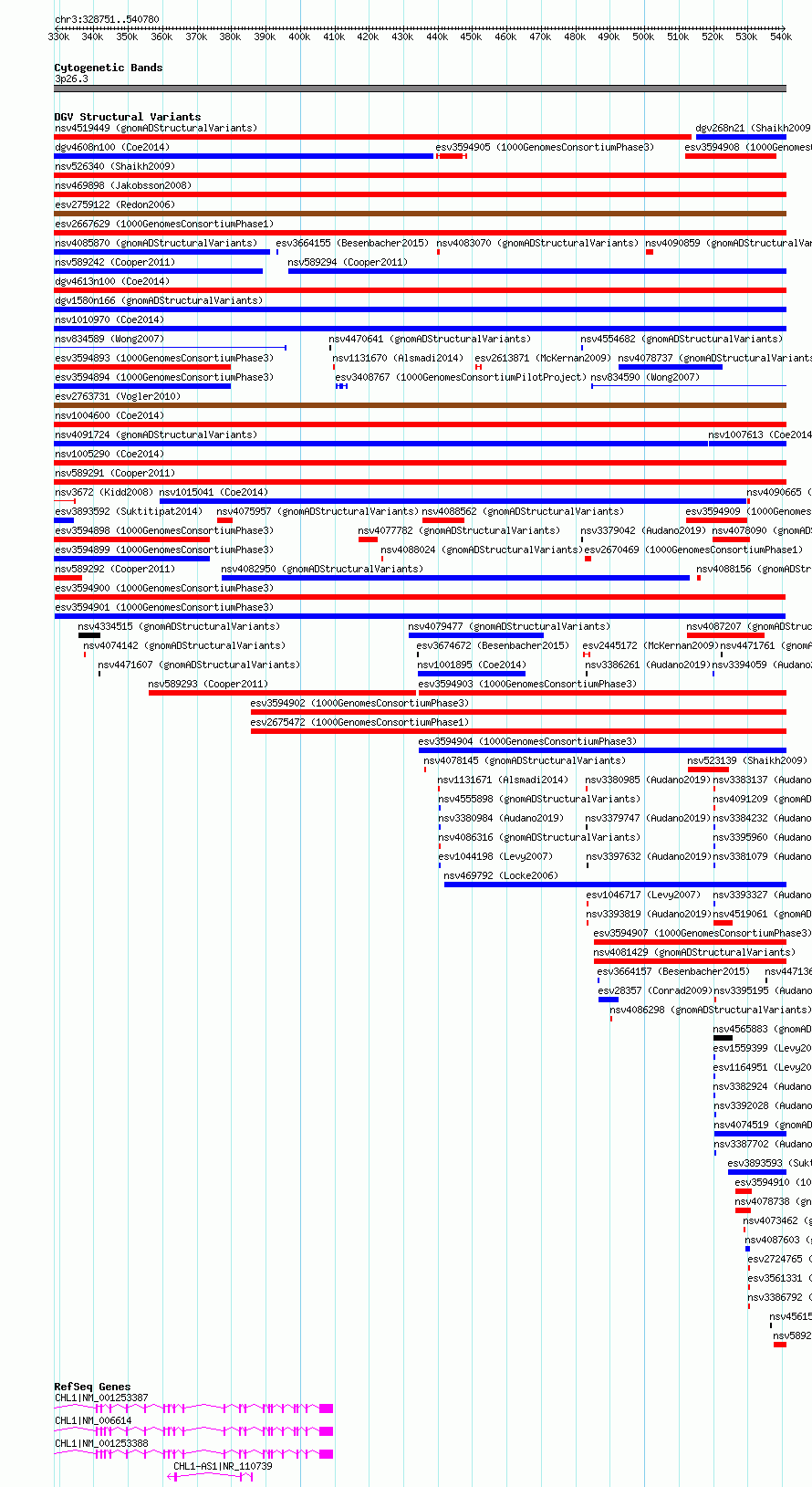Click nsv1015041 Coe2014 label
This screenshot has height=1487, width=812.
pos(214,493)
